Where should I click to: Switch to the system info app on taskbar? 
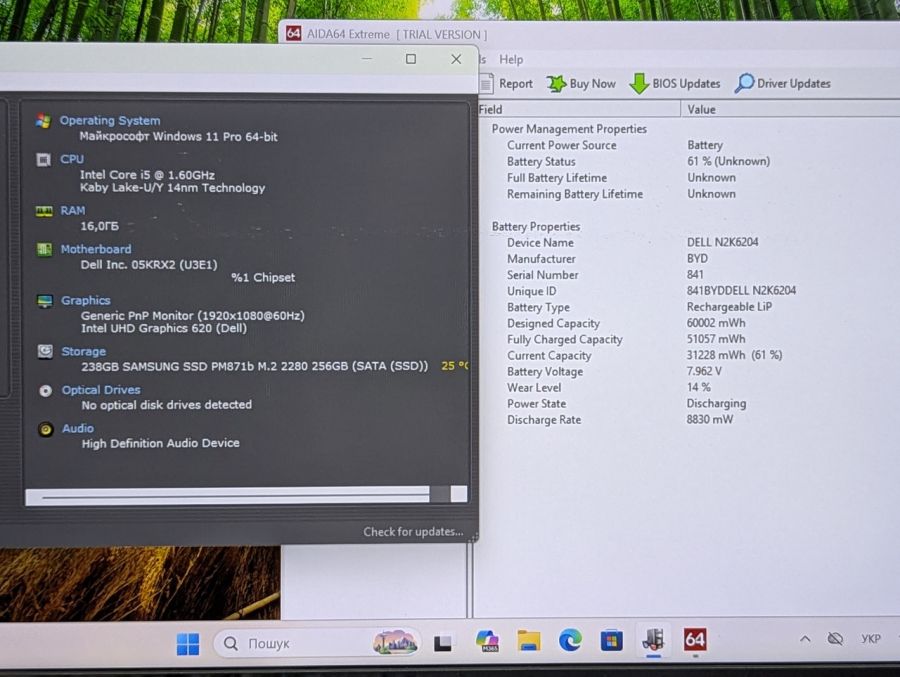[653, 639]
